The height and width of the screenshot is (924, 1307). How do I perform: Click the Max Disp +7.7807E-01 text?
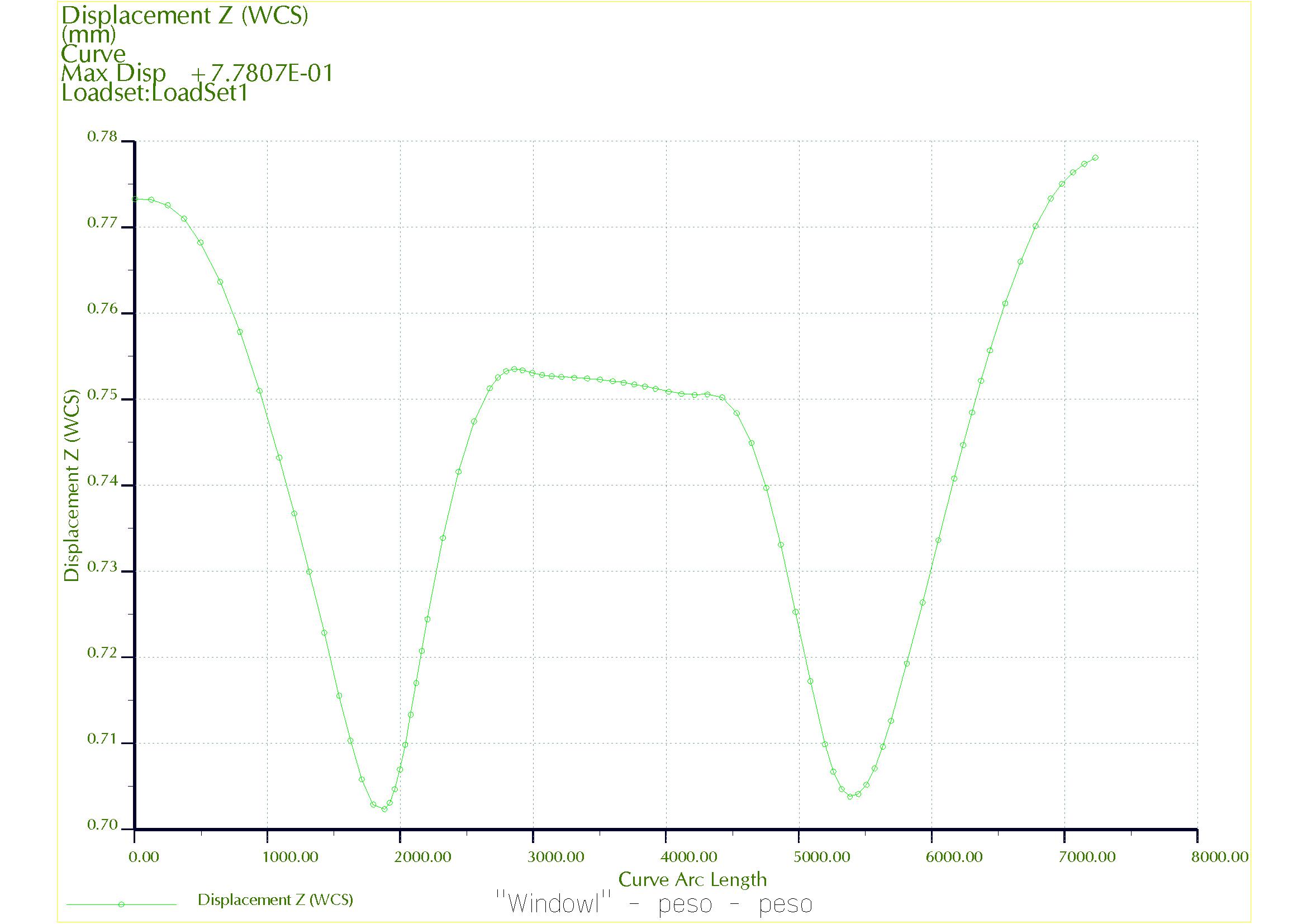197,73
